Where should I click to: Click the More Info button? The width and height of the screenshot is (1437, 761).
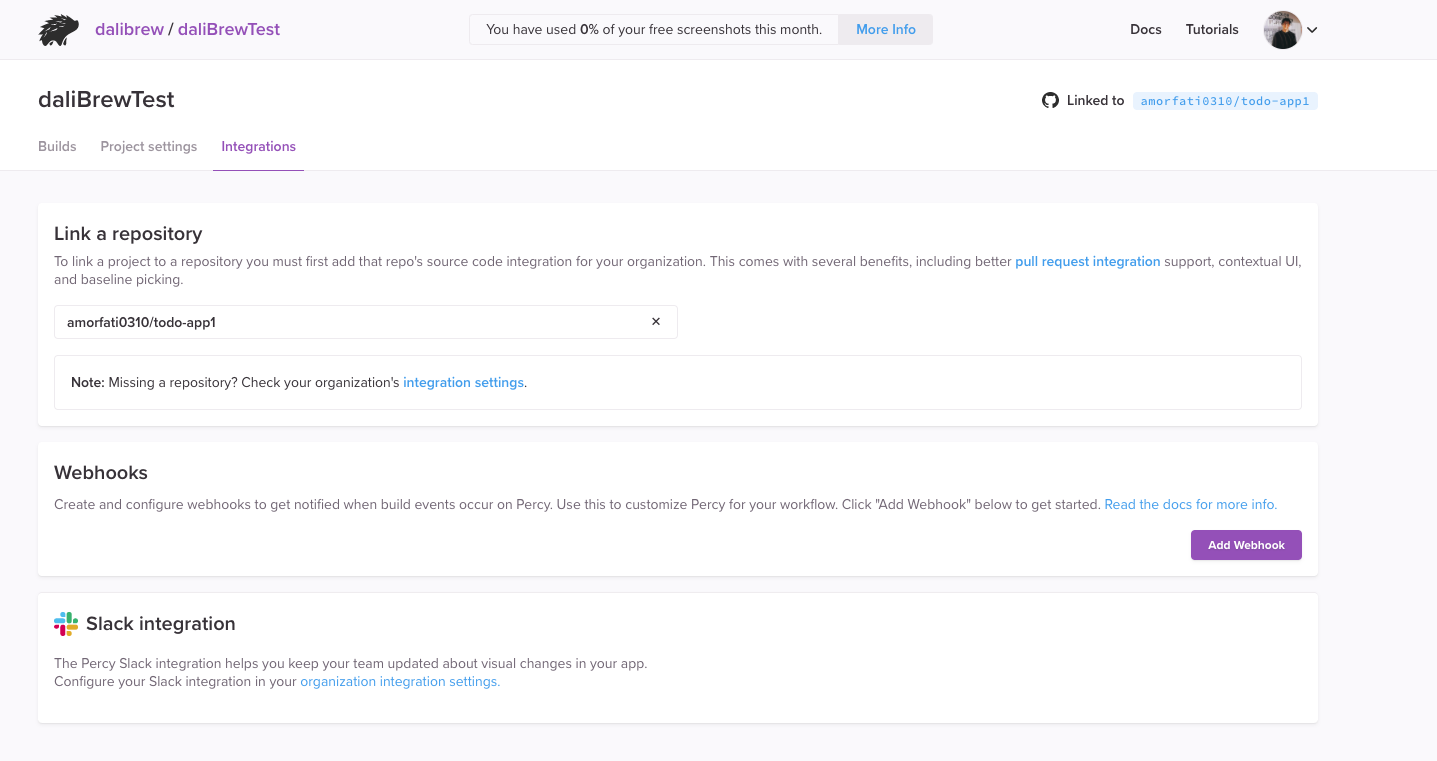tap(886, 30)
